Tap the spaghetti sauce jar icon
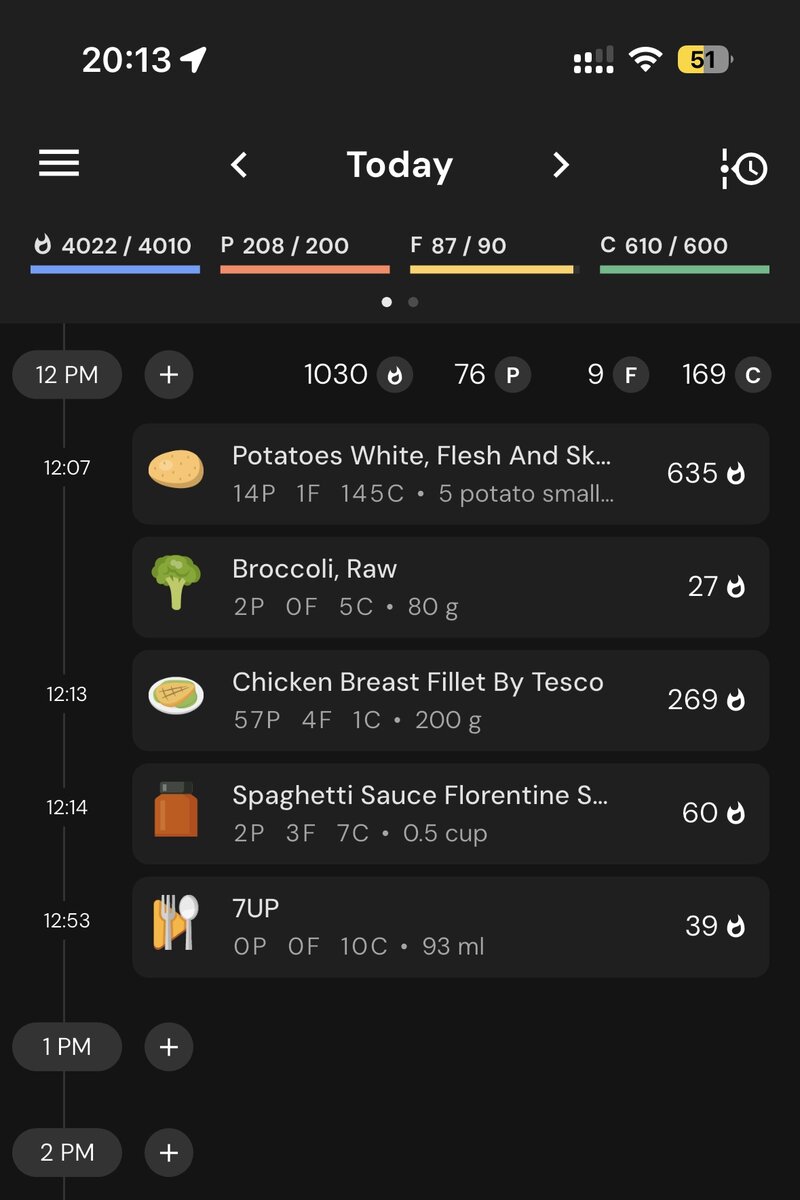The image size is (800, 1200). 176,810
